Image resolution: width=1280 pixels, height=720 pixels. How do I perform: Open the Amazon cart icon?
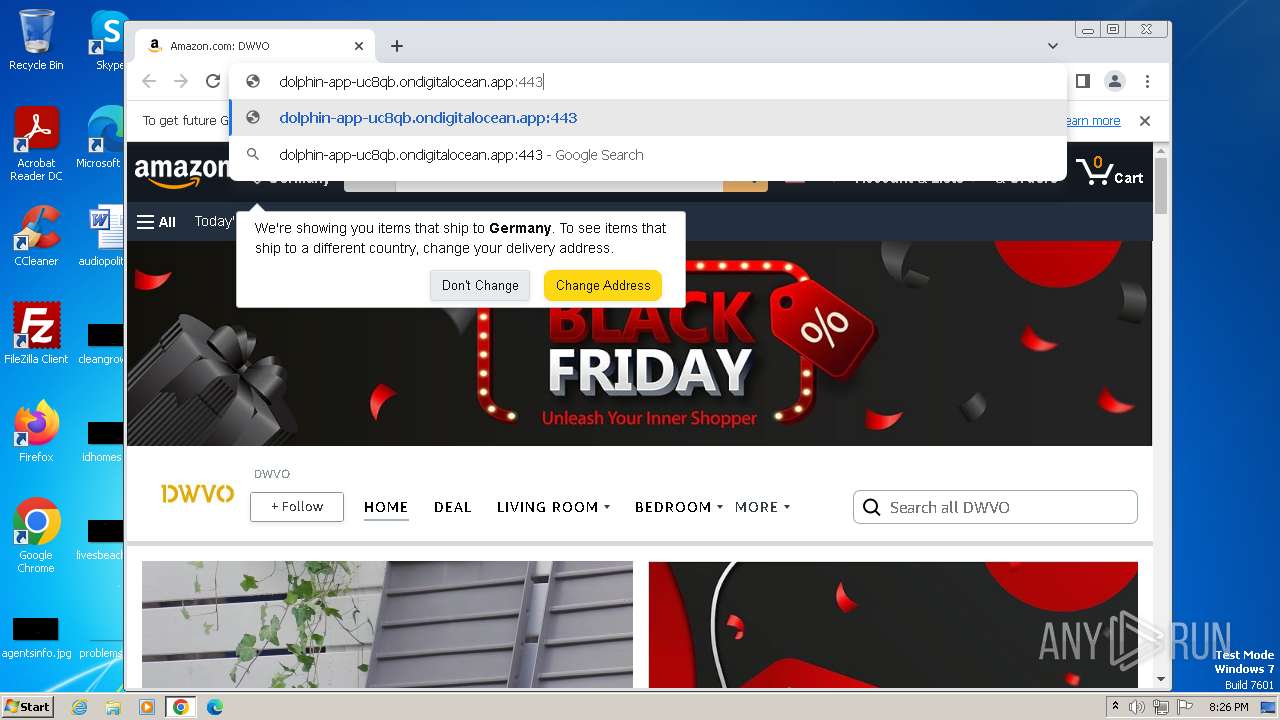click(x=1109, y=172)
